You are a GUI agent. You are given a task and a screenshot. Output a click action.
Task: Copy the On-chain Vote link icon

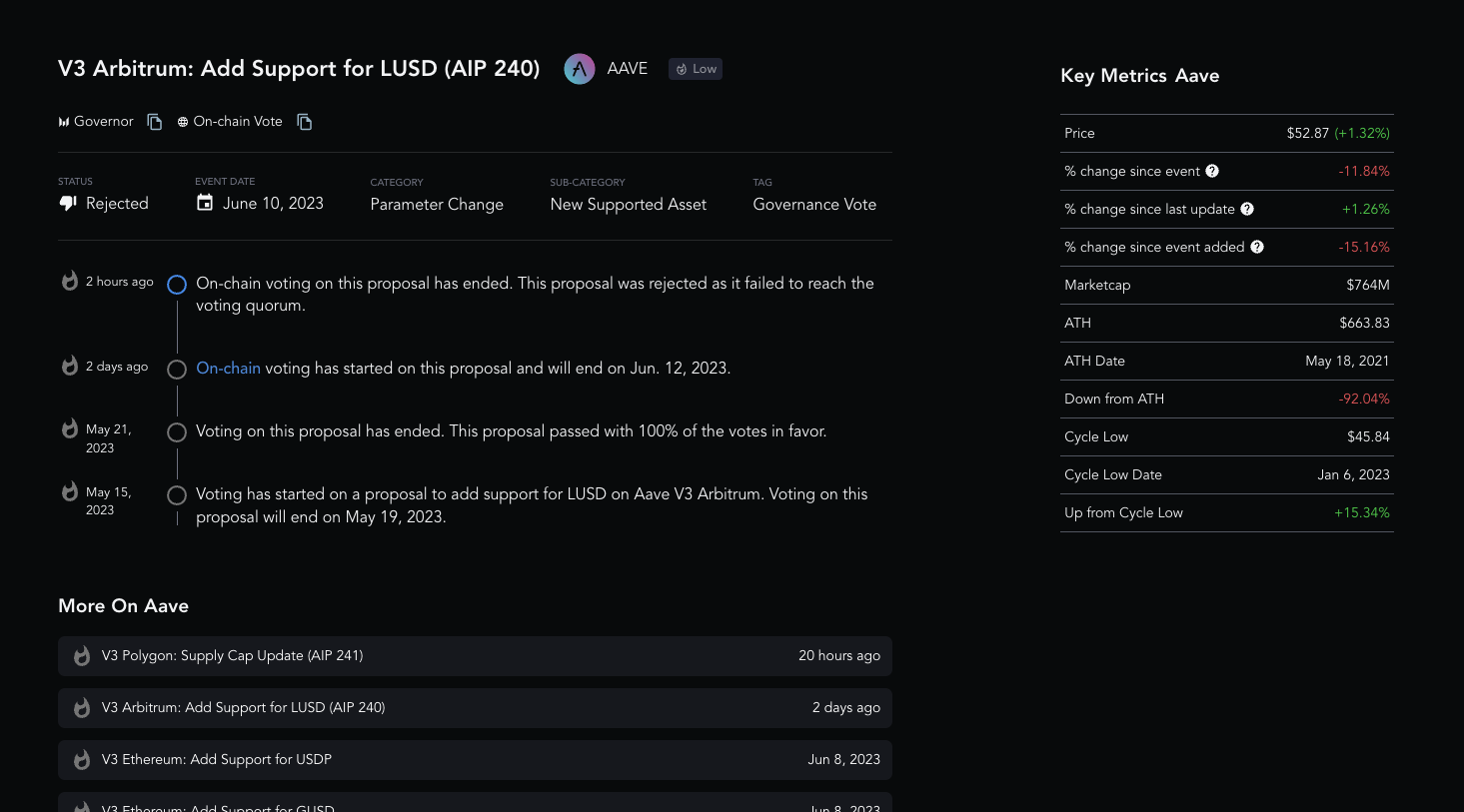(x=305, y=122)
